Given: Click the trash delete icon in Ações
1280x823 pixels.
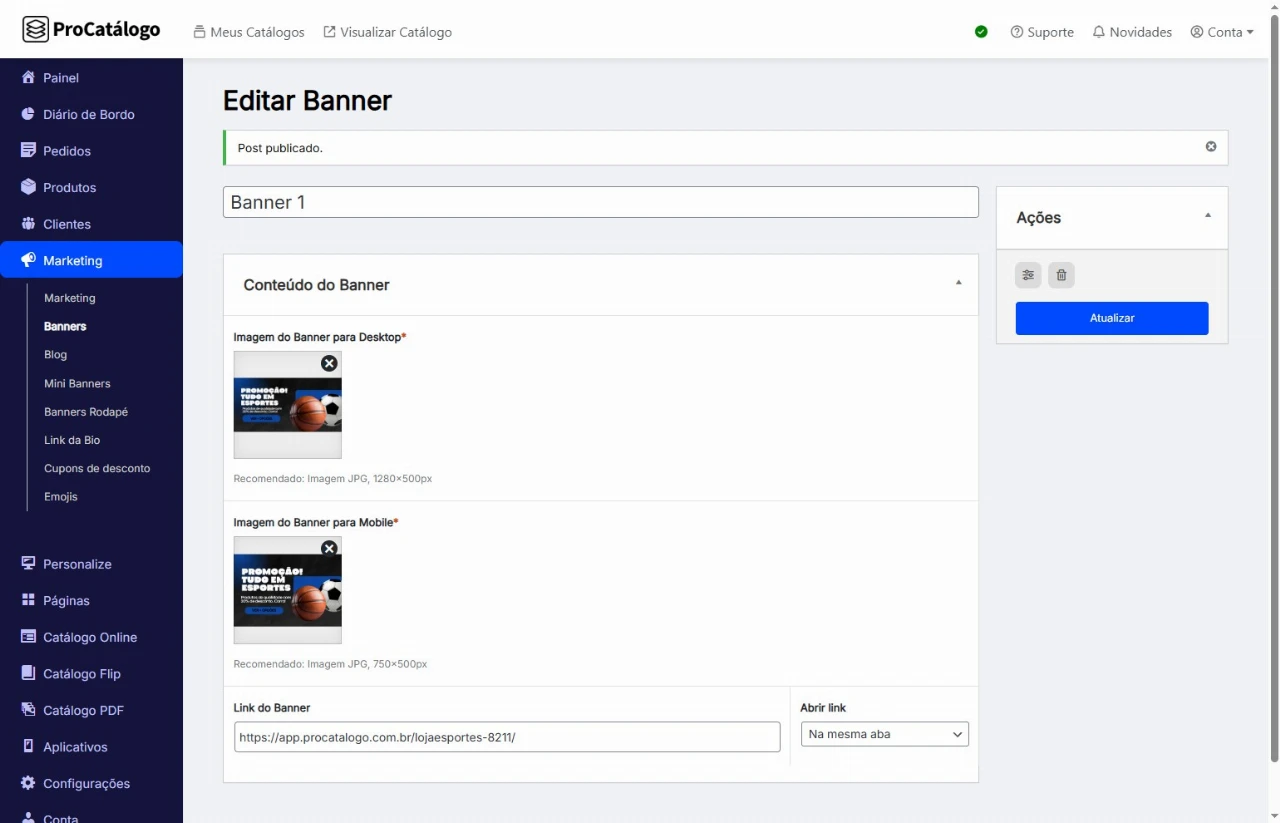Looking at the screenshot, I should [1061, 275].
